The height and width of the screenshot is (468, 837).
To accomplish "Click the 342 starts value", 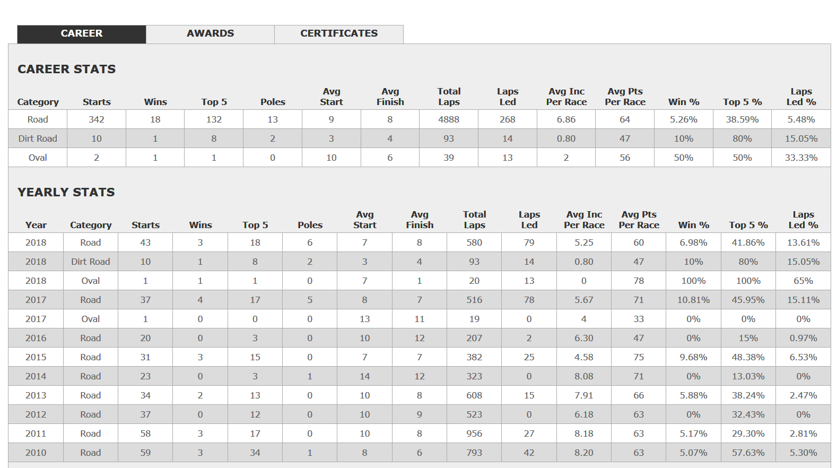I will pyautogui.click(x=97, y=120).
